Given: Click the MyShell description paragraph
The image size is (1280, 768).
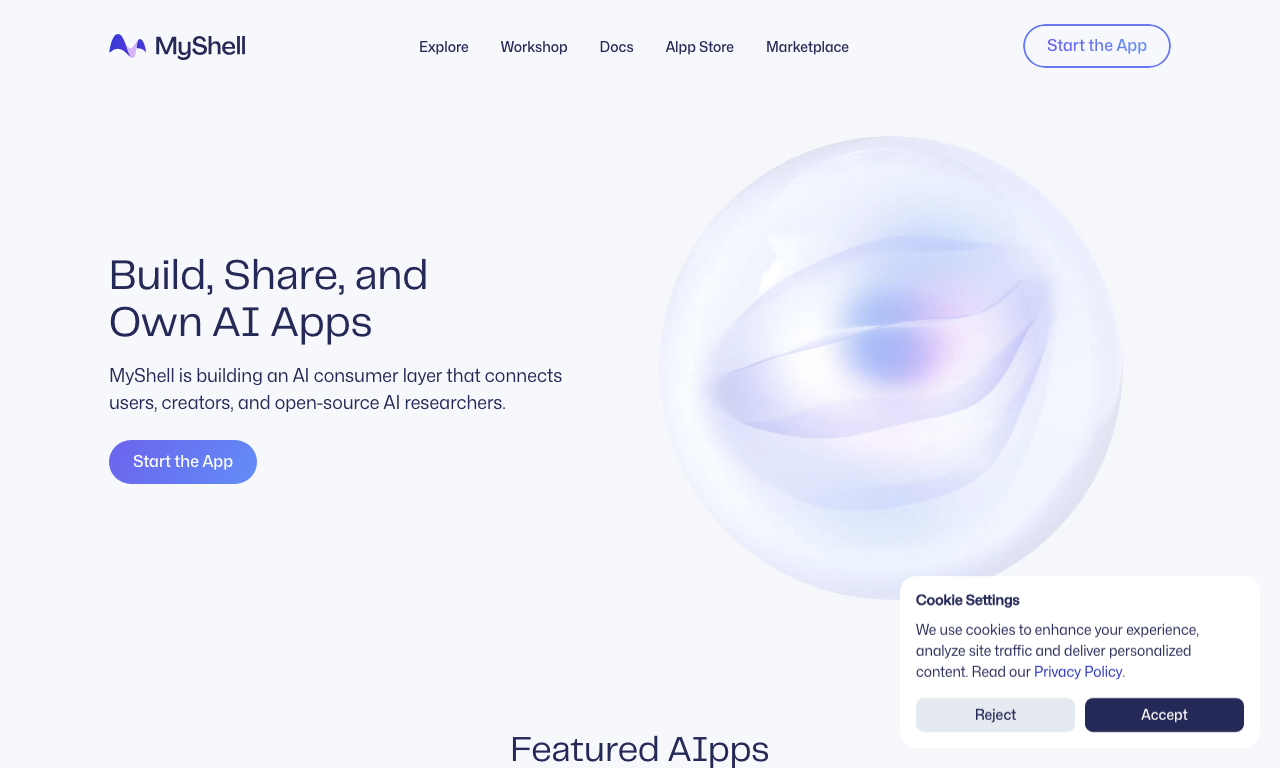Looking at the screenshot, I should coord(336,389).
